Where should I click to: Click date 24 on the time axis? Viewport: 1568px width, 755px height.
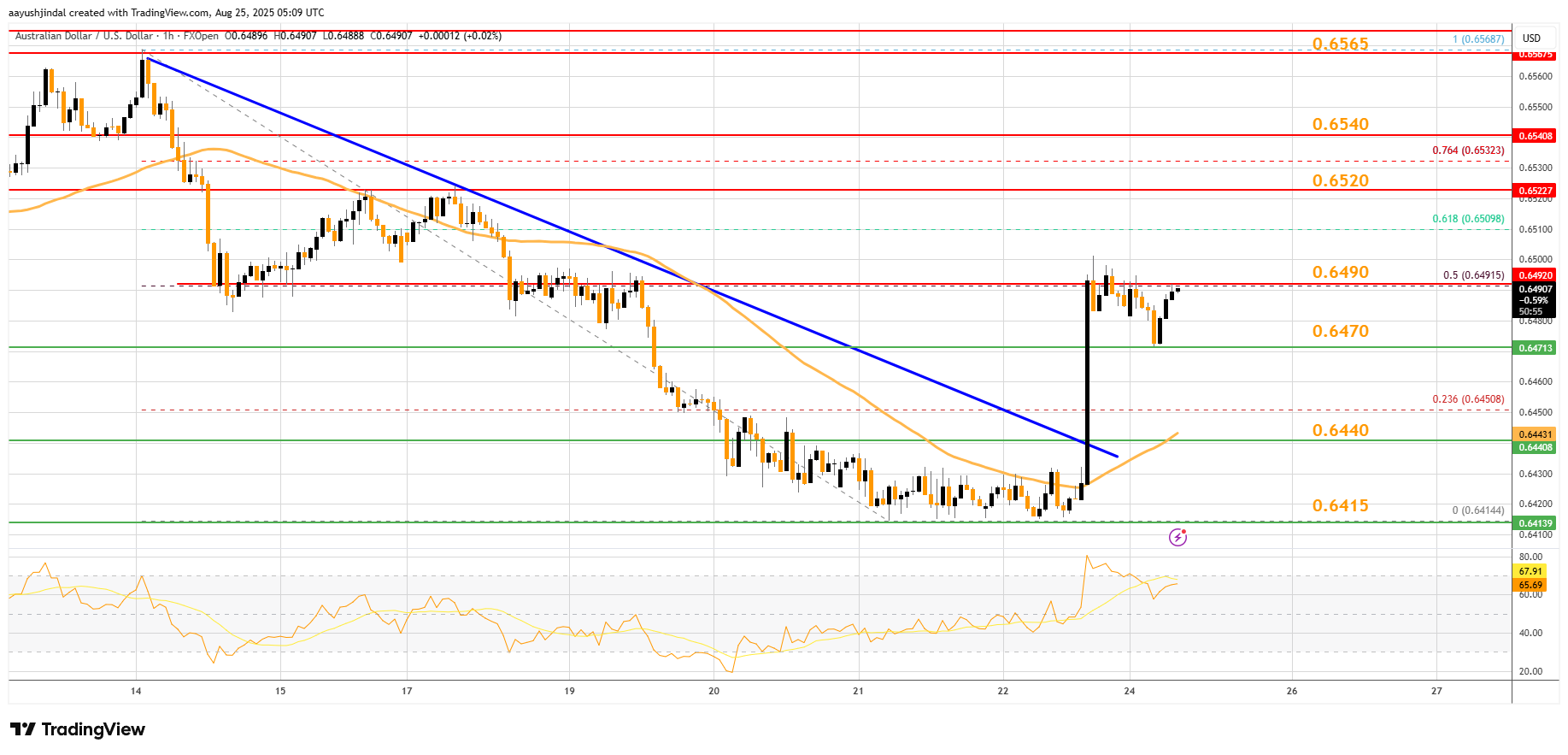1130,691
